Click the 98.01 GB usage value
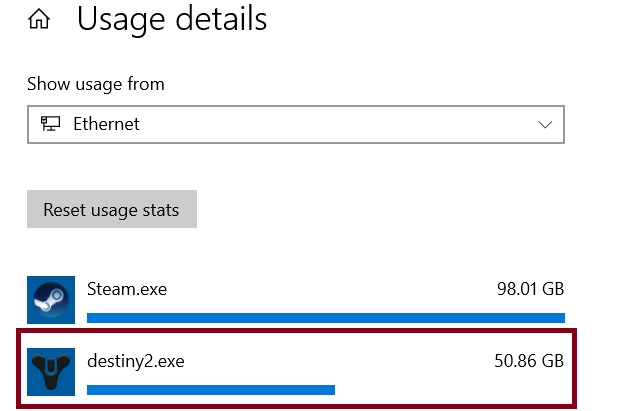618x411 pixels. pos(530,290)
